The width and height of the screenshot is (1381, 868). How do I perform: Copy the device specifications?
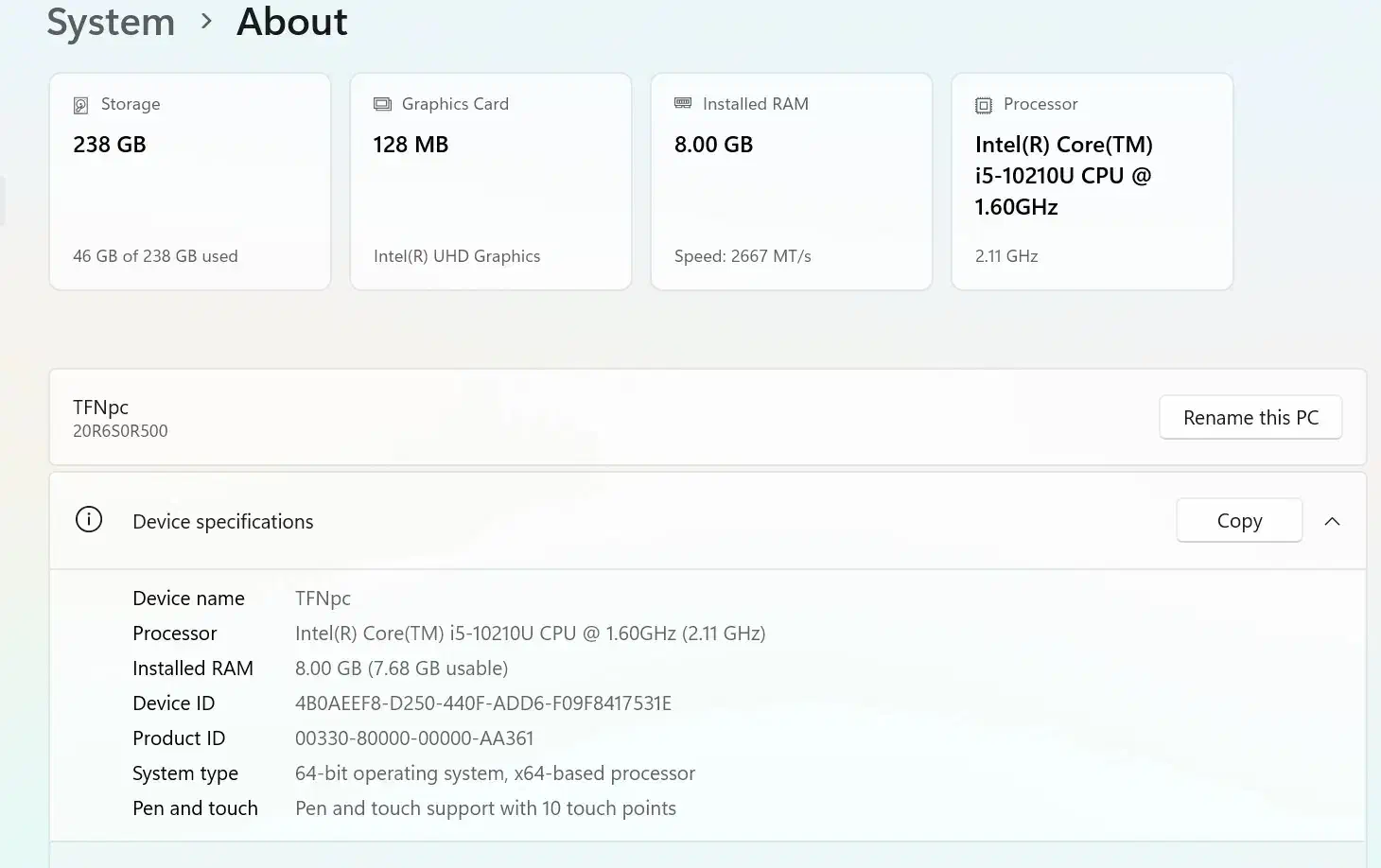pyautogui.click(x=1238, y=521)
